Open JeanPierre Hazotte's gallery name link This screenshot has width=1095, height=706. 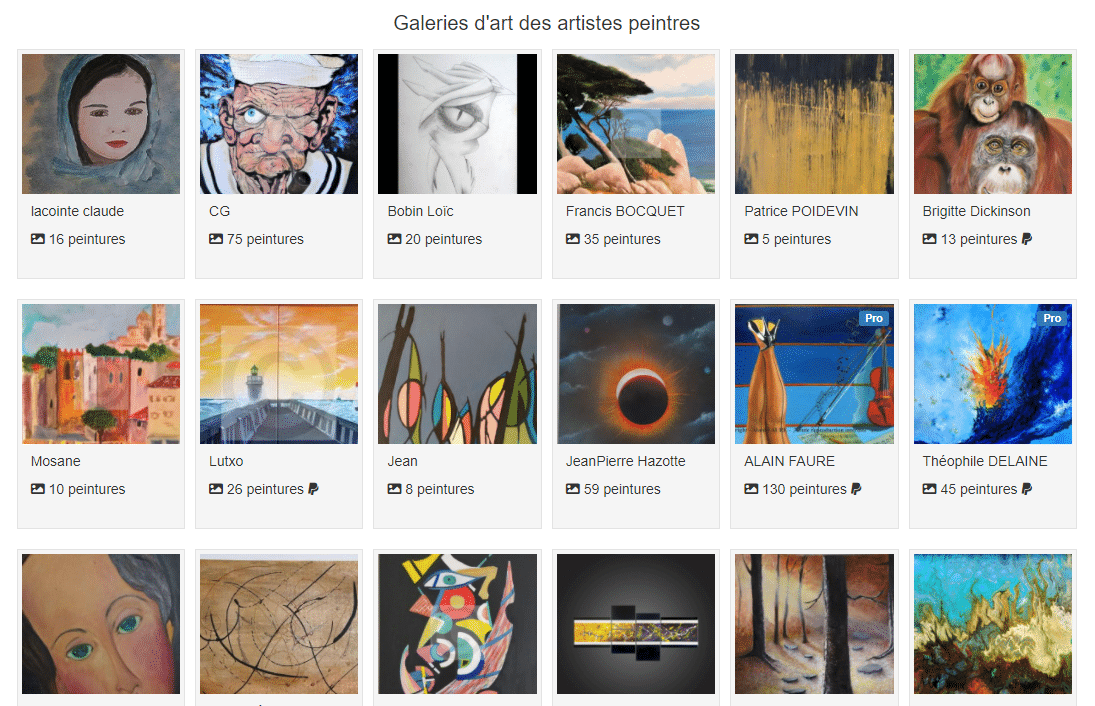tap(625, 461)
